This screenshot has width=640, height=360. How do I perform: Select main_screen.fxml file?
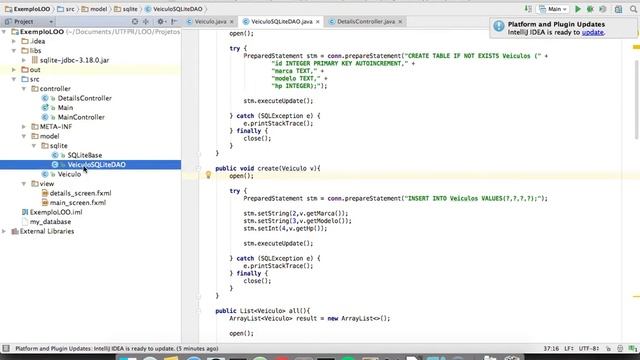tap(78, 203)
